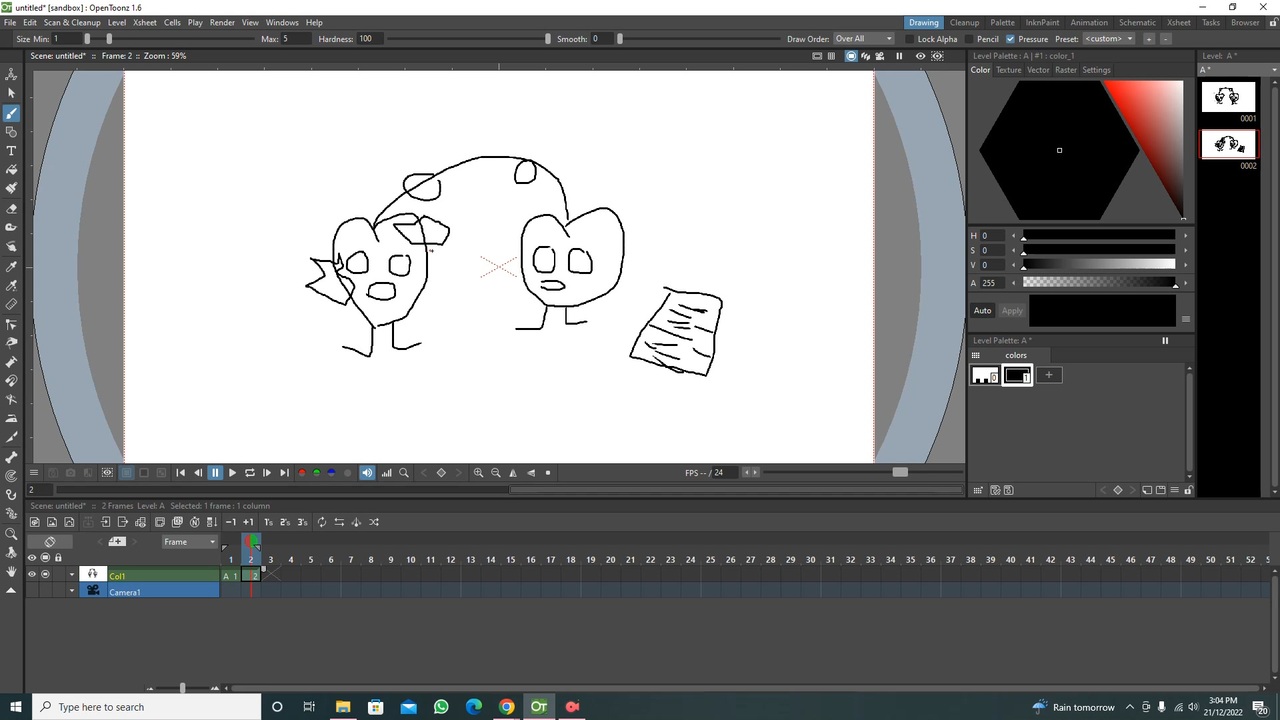
Task: Hide Col1 with its preview eye toggle
Action: pyautogui.click(x=31, y=575)
